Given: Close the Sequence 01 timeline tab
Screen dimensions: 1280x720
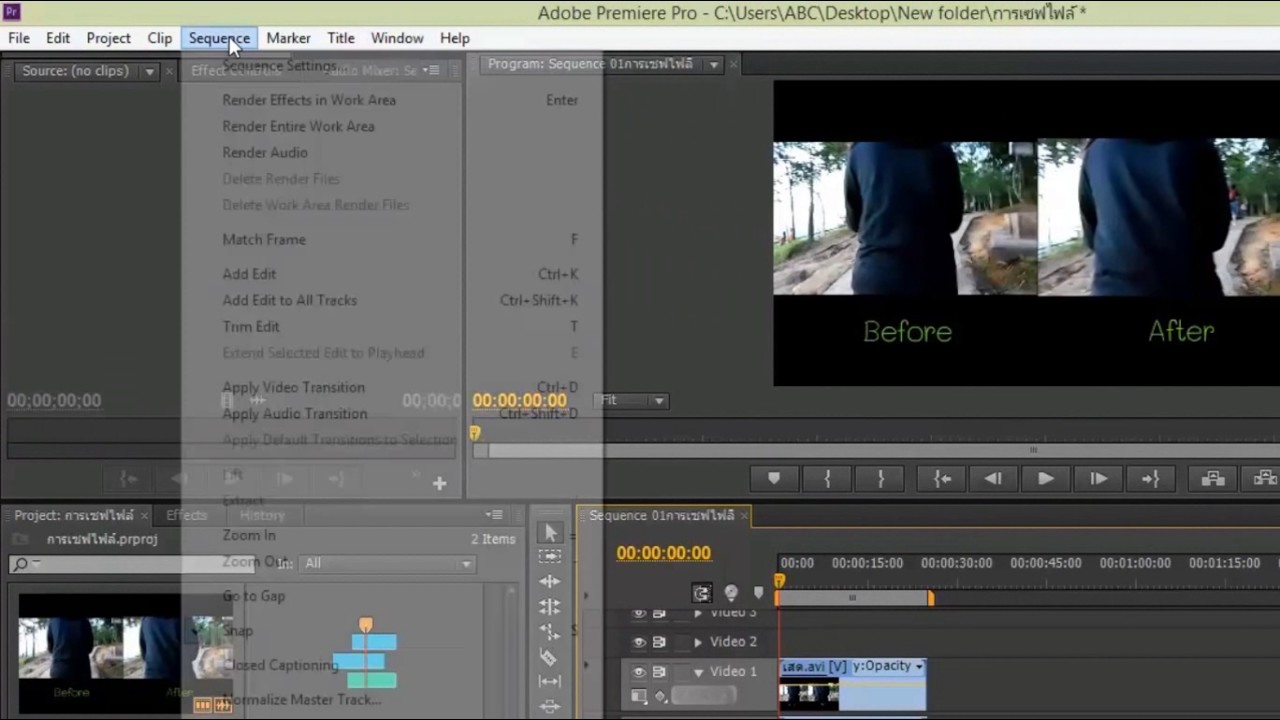Looking at the screenshot, I should pyautogui.click(x=744, y=516).
